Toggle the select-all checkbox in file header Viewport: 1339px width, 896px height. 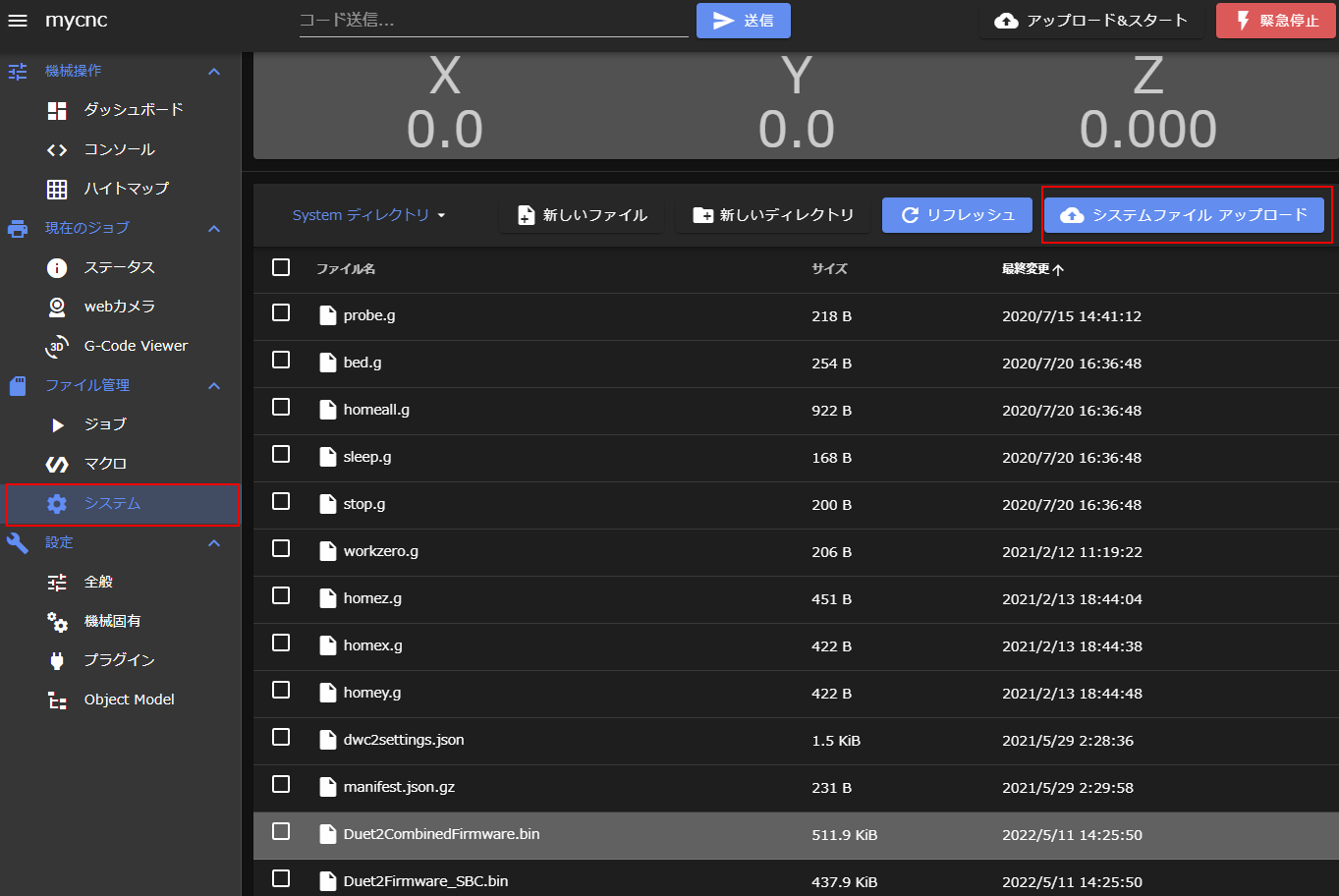pos(281,267)
